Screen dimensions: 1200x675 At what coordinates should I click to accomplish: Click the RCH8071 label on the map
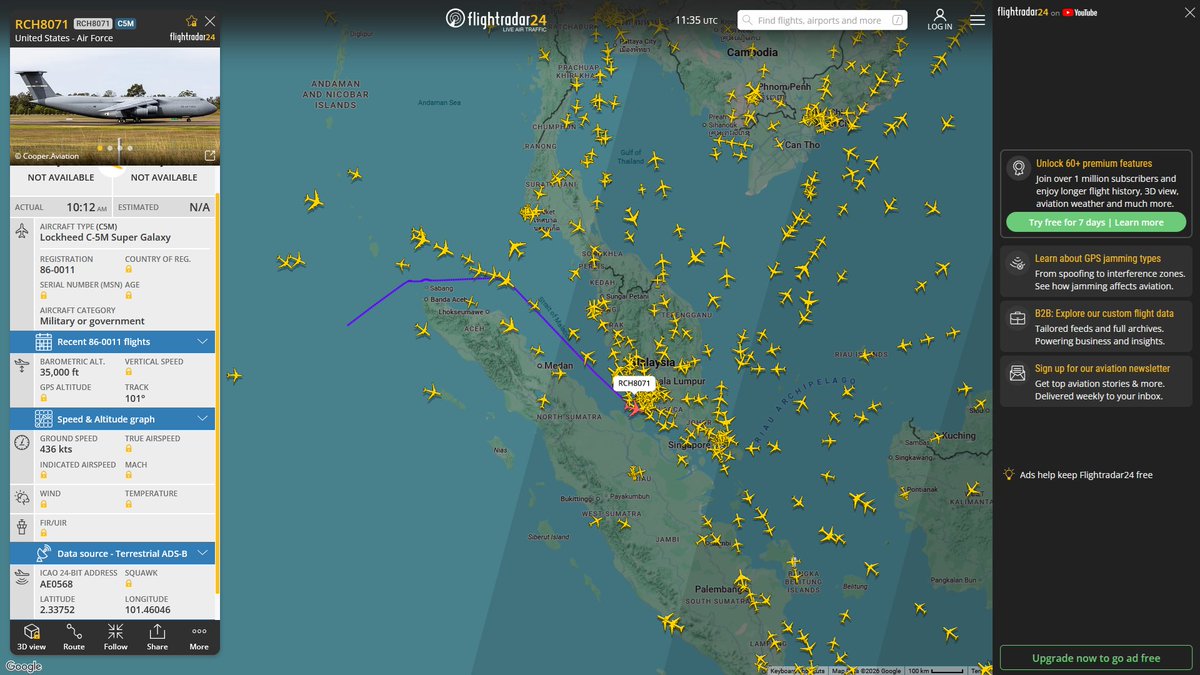(x=633, y=383)
